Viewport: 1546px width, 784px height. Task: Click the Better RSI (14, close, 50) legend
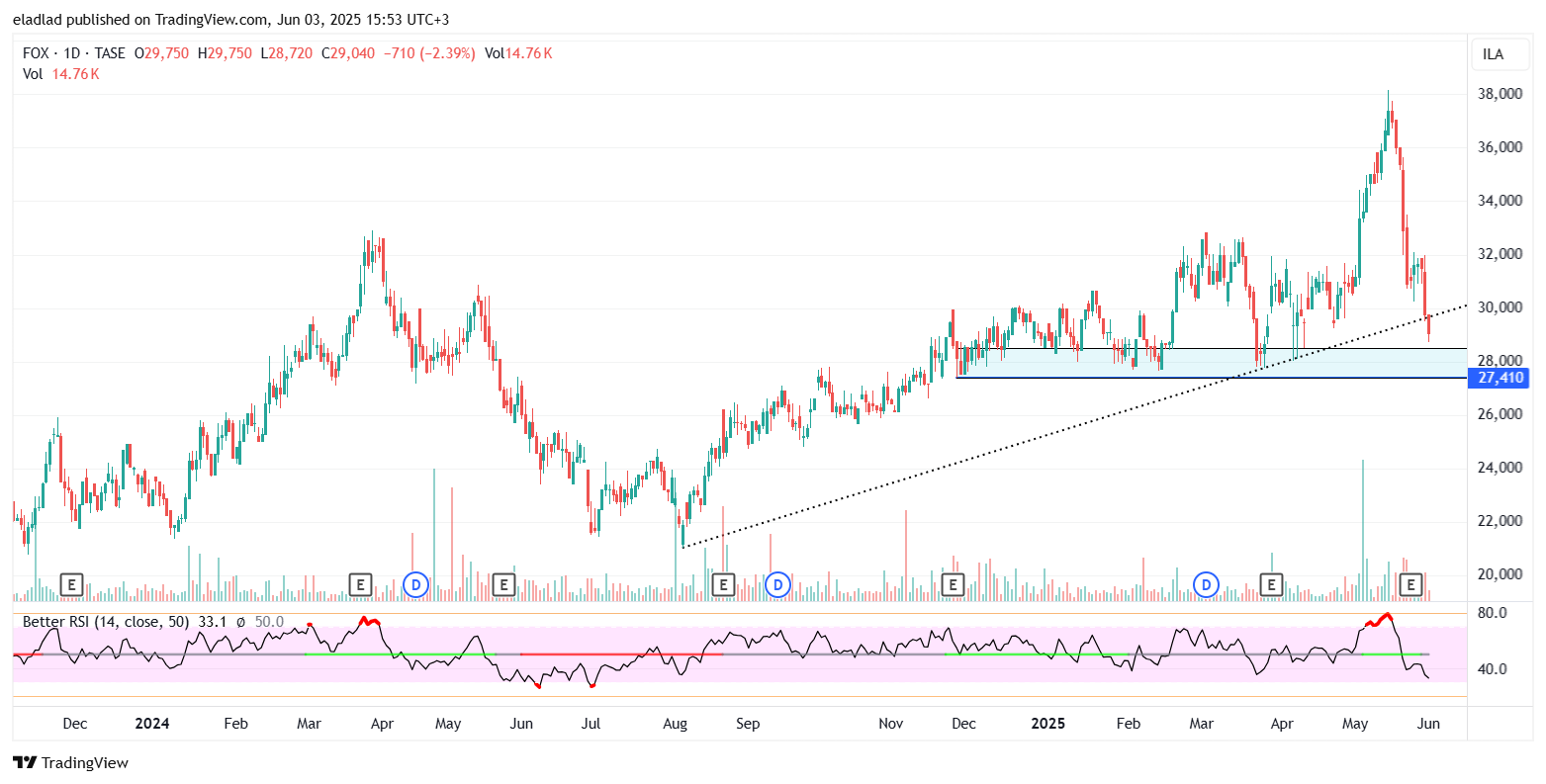(x=106, y=622)
